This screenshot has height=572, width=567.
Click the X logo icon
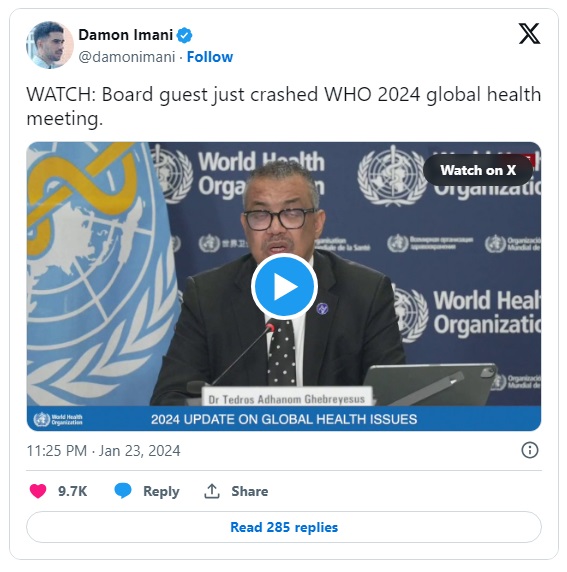(x=529, y=34)
